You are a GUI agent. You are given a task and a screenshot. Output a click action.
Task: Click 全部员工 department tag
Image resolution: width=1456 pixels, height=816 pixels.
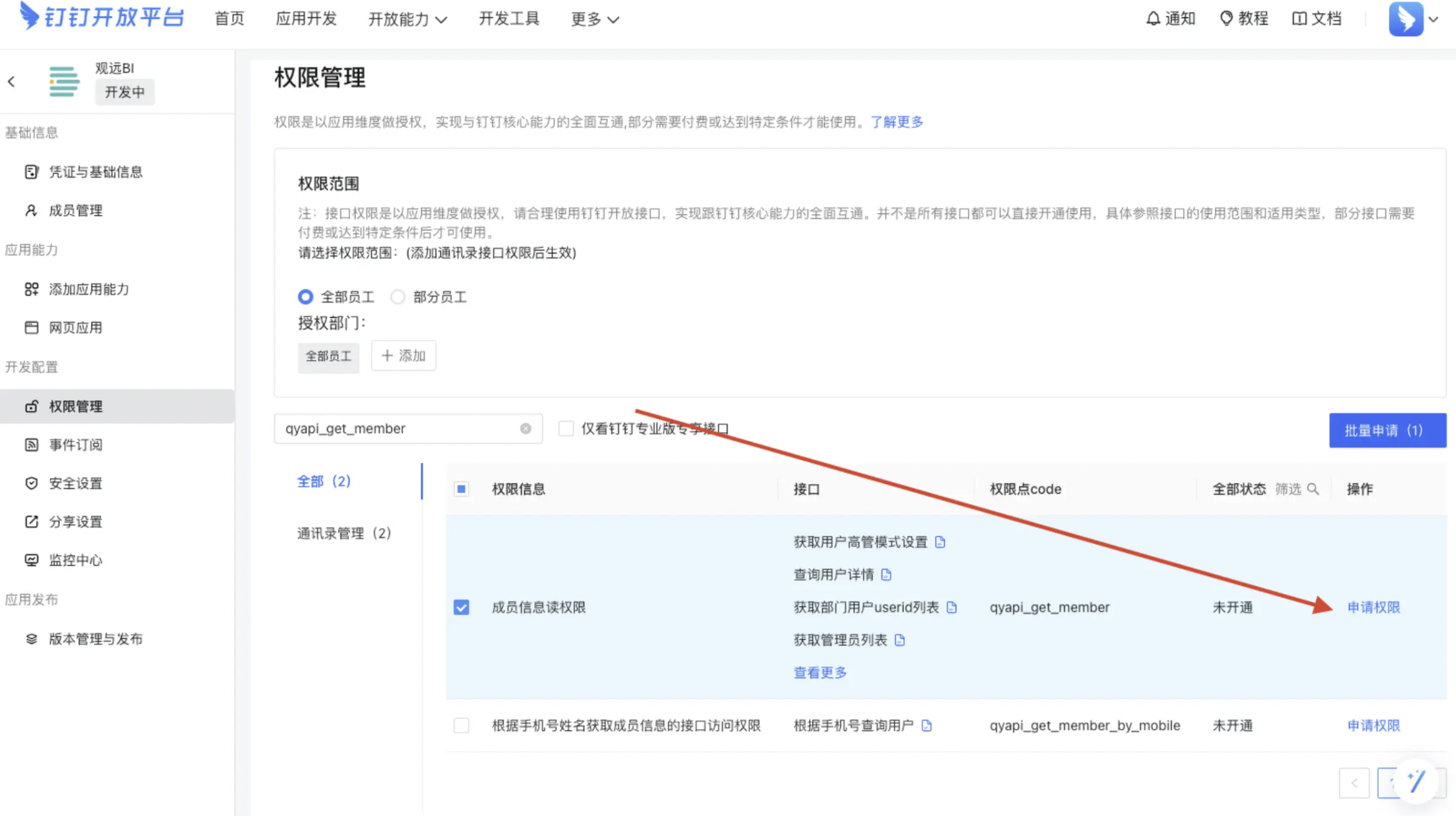coord(328,356)
